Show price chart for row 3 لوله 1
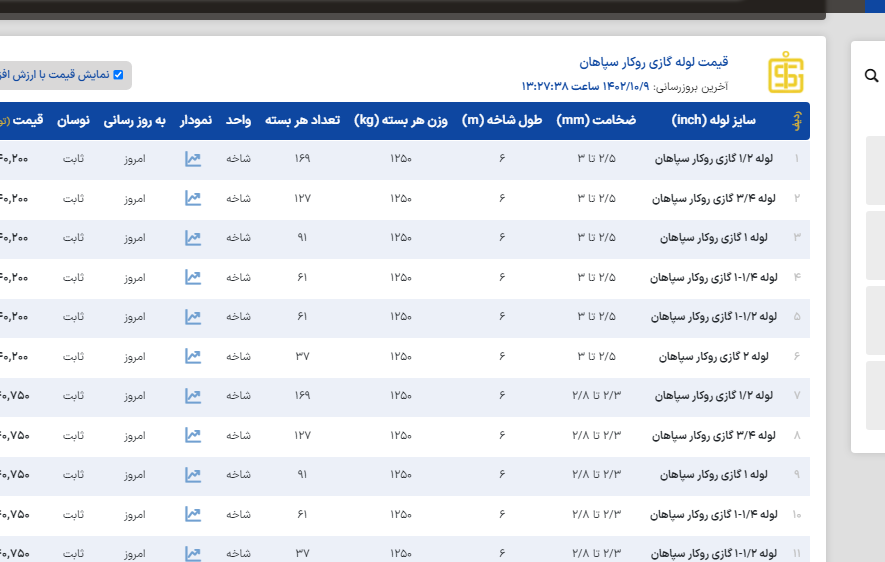Image resolution: width=885 pixels, height=562 pixels. 193,238
